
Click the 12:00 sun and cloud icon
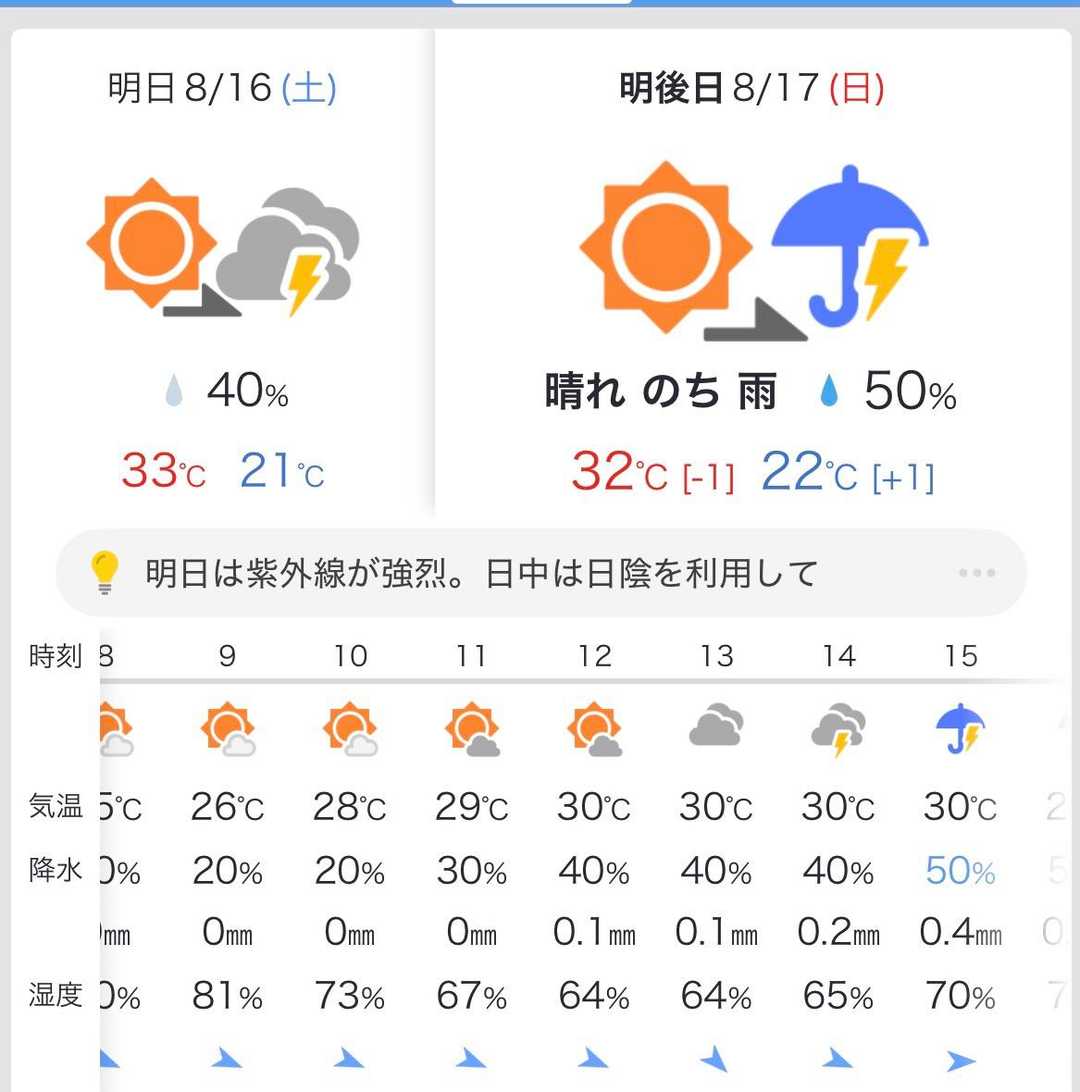594,729
